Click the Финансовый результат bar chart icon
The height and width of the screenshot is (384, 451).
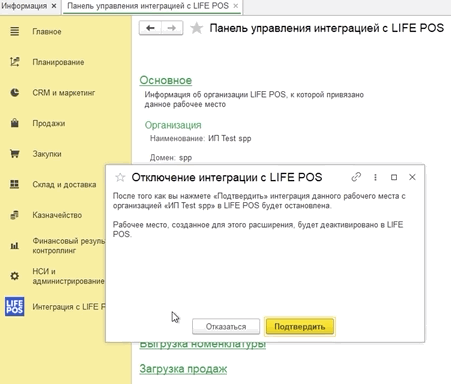point(14,246)
